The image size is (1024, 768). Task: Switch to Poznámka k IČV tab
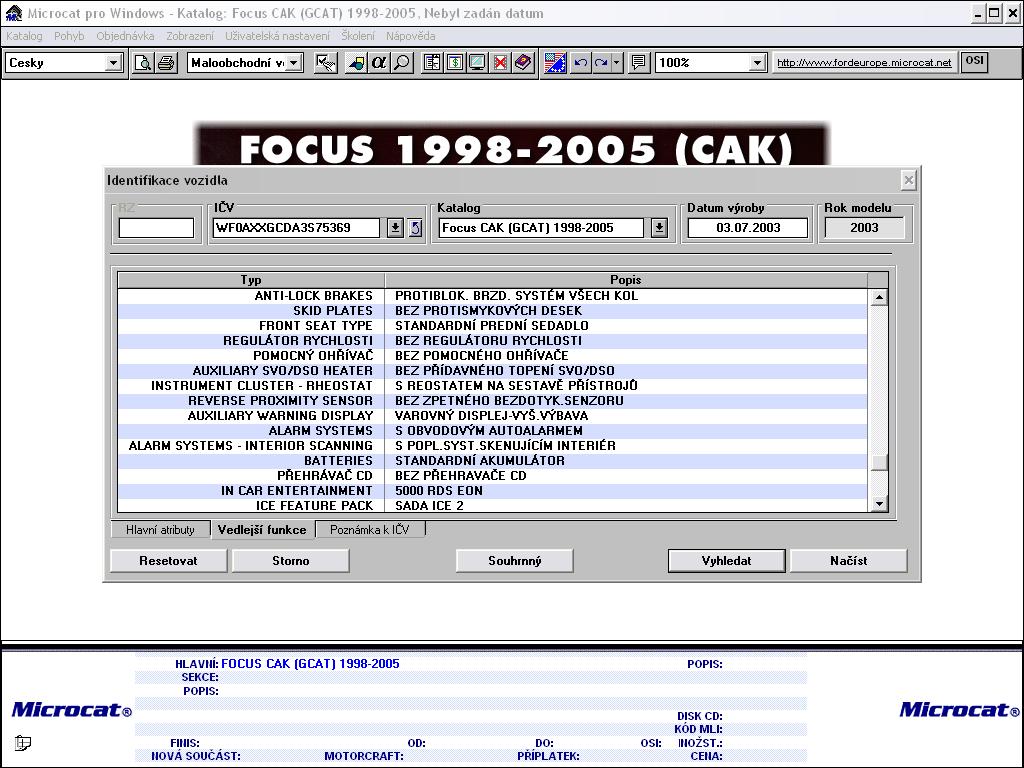(x=370, y=530)
